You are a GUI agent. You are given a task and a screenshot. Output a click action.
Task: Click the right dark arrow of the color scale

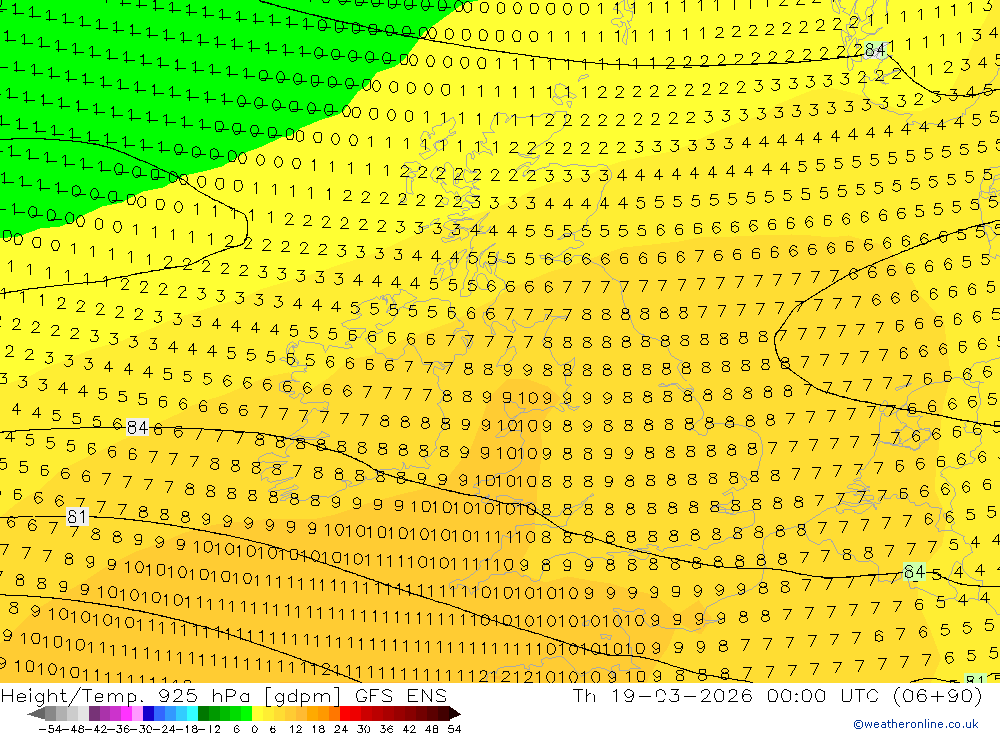tap(455, 714)
